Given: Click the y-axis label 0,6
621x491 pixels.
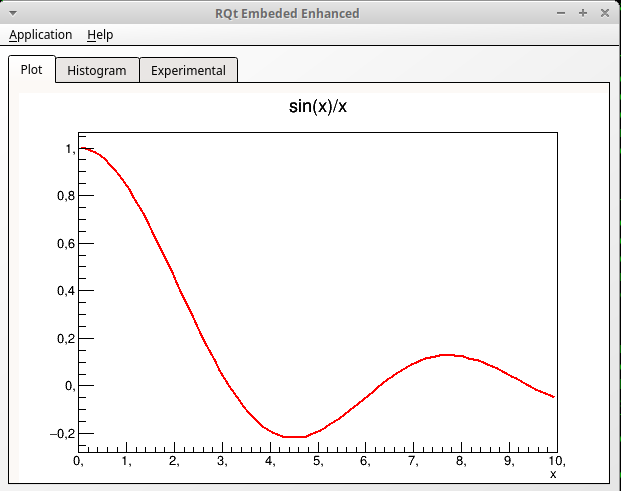Looking at the screenshot, I should click(x=66, y=244).
